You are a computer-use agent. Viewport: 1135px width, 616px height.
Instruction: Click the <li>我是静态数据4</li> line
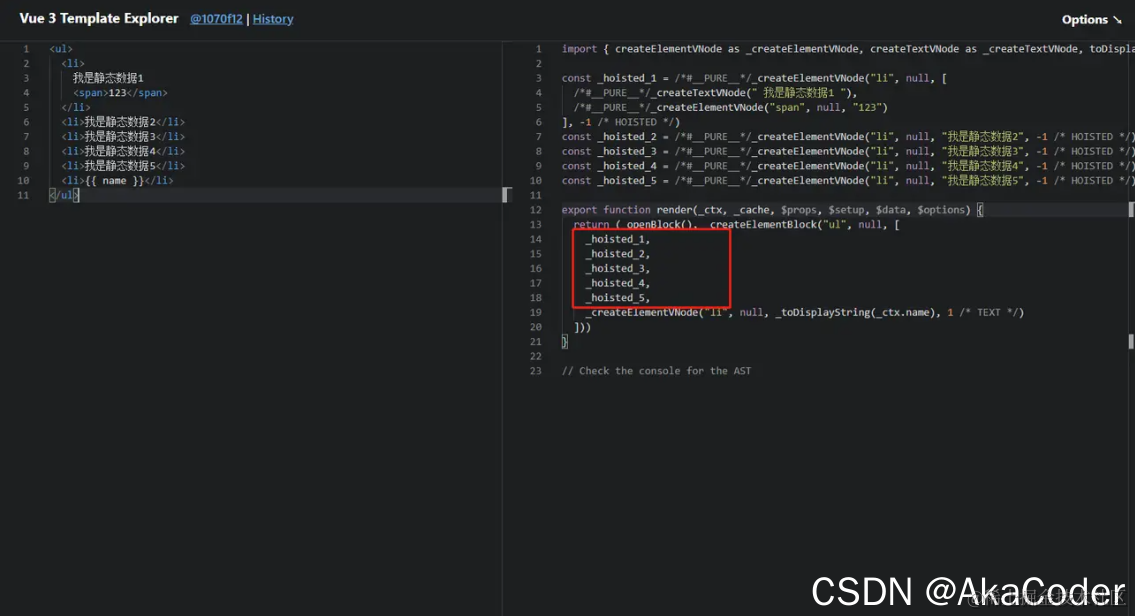point(123,151)
